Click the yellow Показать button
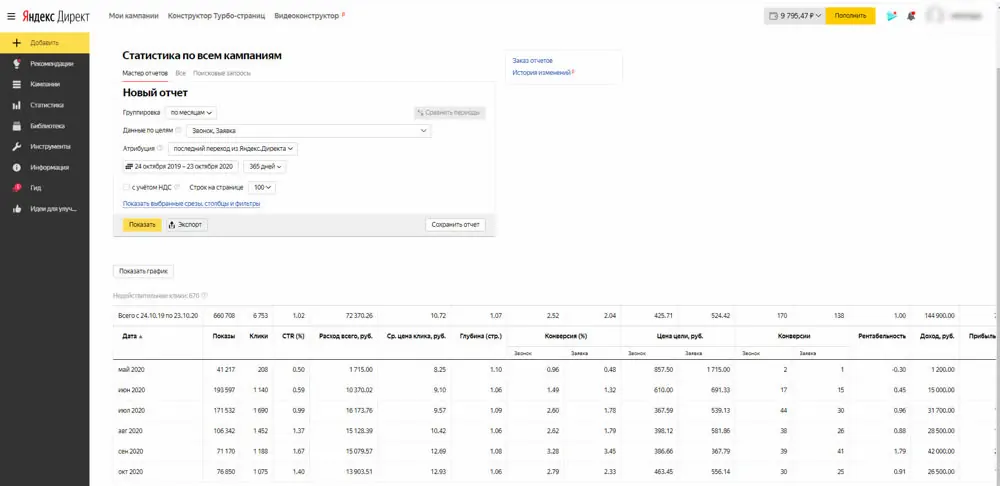Screen dimensions: 1000x486 [x=142, y=225]
